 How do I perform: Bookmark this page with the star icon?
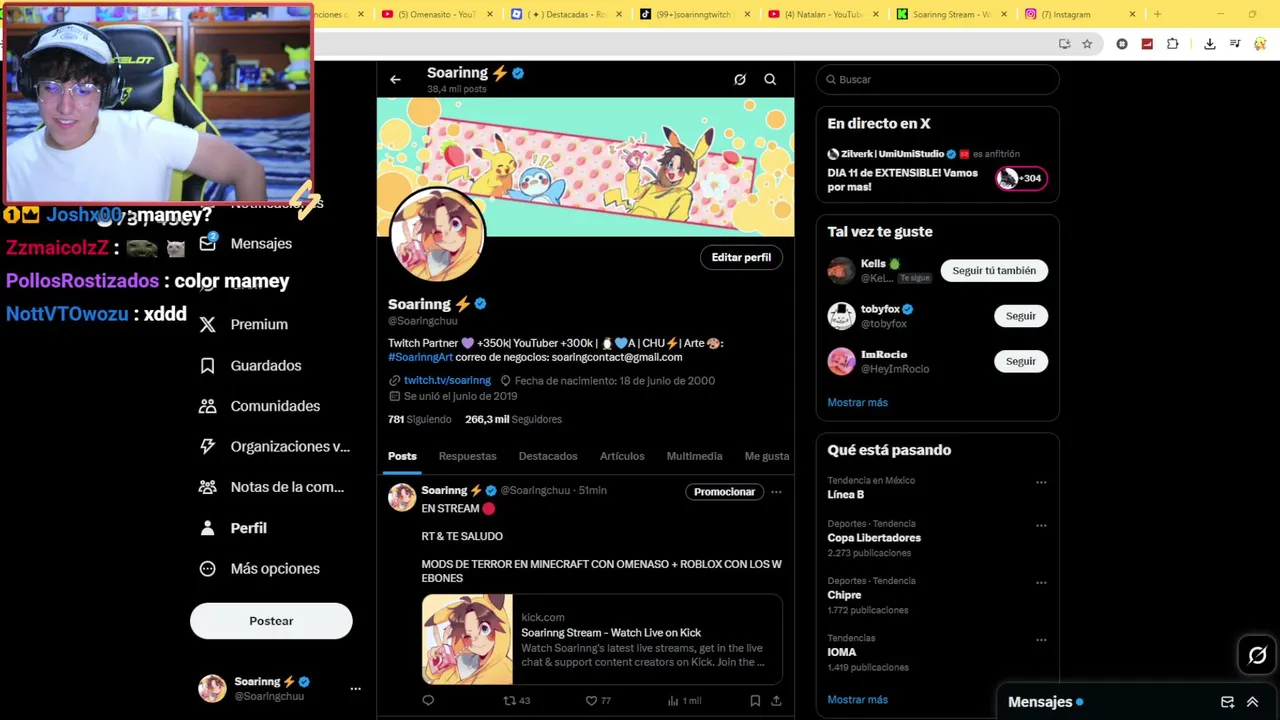(x=1087, y=44)
